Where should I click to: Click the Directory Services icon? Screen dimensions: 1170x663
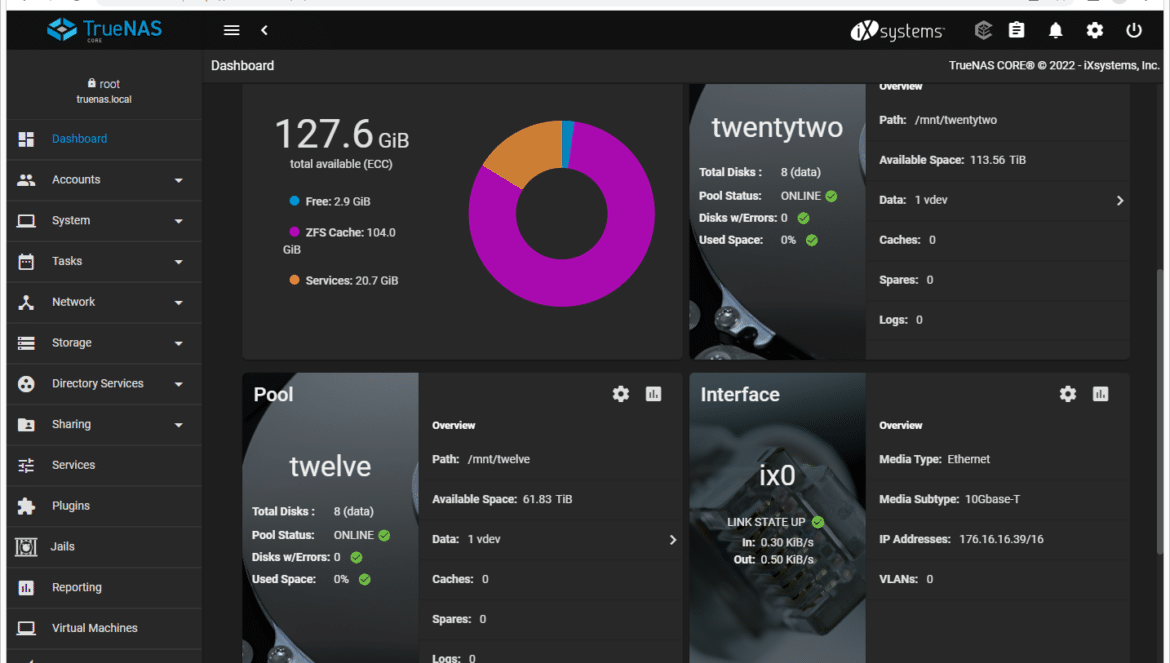(26, 384)
